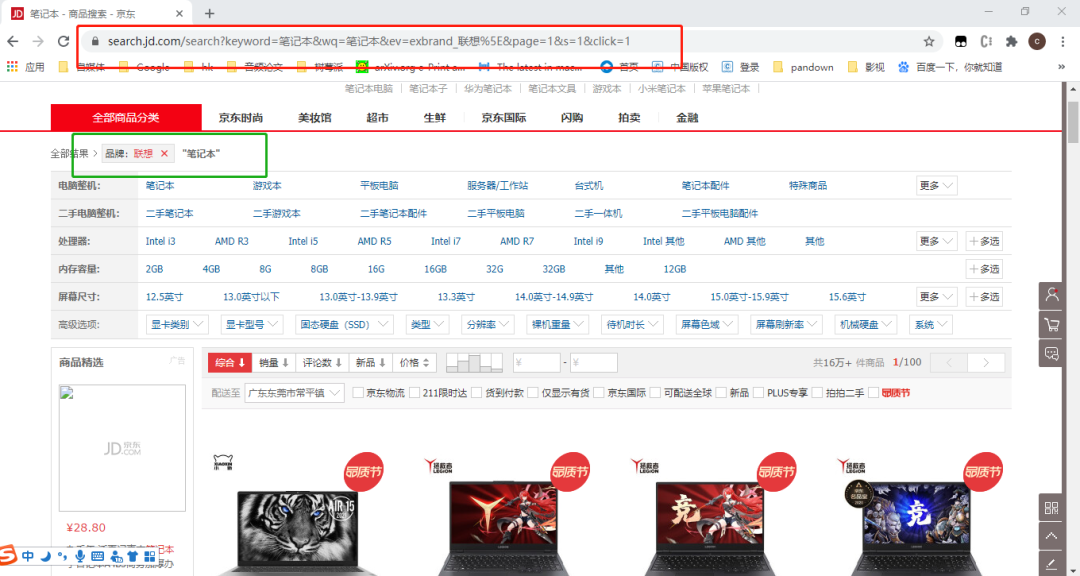The width and height of the screenshot is (1080, 576).
Task: Toggle Sogou 中 language mode indicator
Action: (x=28, y=555)
